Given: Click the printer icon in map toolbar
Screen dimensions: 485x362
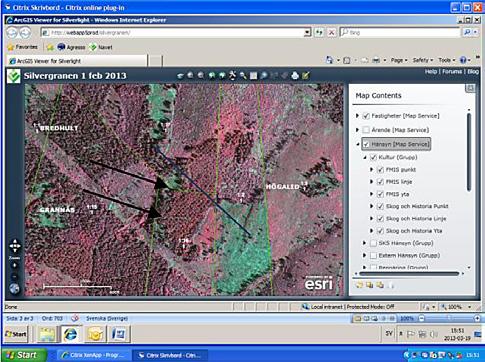Looking at the screenshot, I should point(295,76).
